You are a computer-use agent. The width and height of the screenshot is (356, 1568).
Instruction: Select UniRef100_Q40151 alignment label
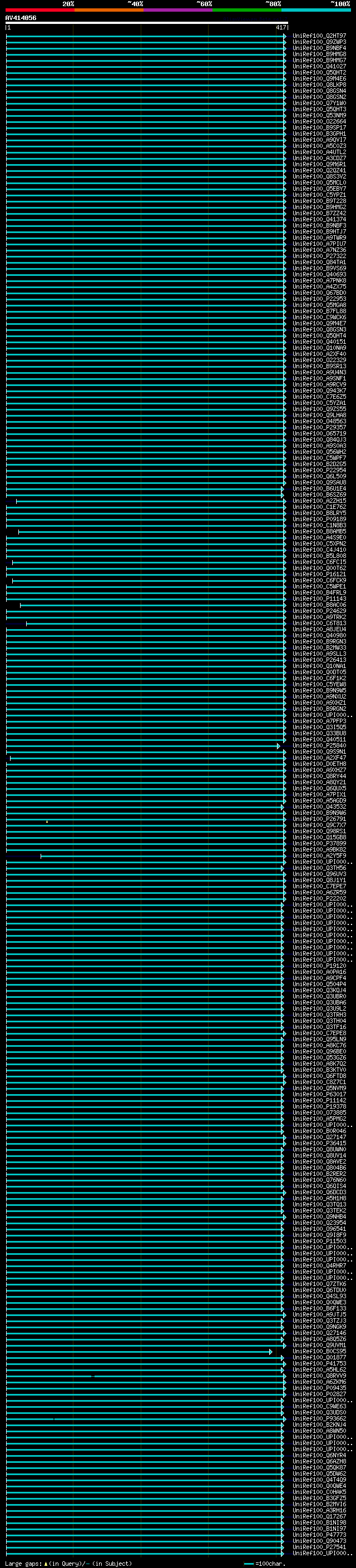(x=319, y=342)
